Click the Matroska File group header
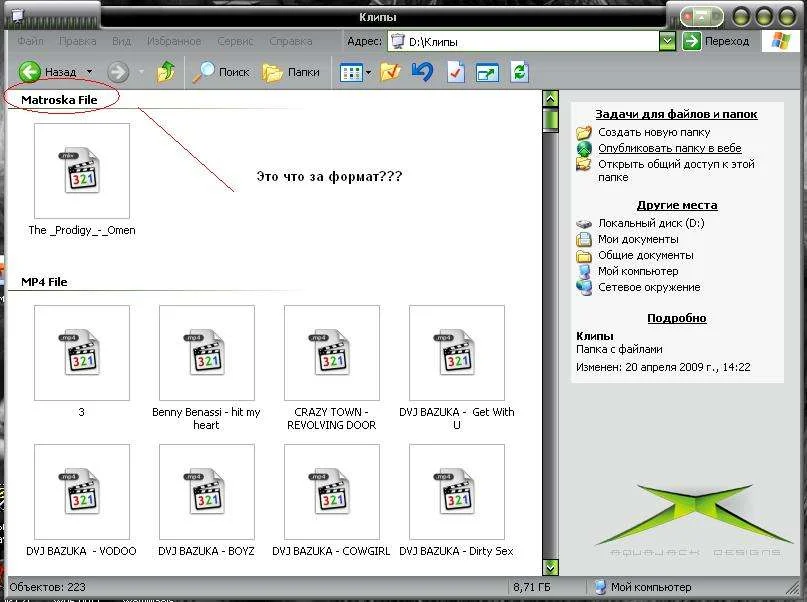Image resolution: width=807 pixels, height=602 pixels. click(x=59, y=100)
